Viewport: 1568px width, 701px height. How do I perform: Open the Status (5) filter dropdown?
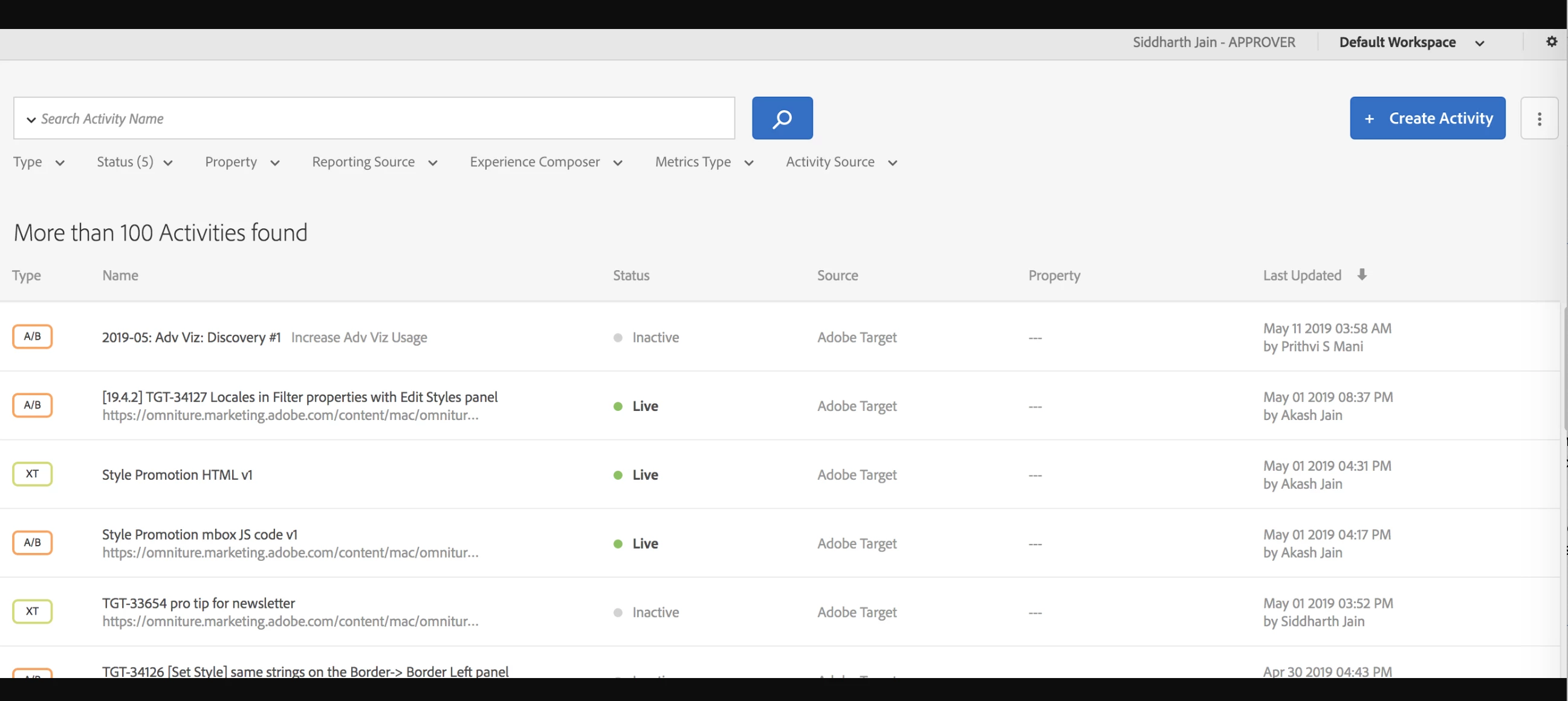click(x=135, y=162)
